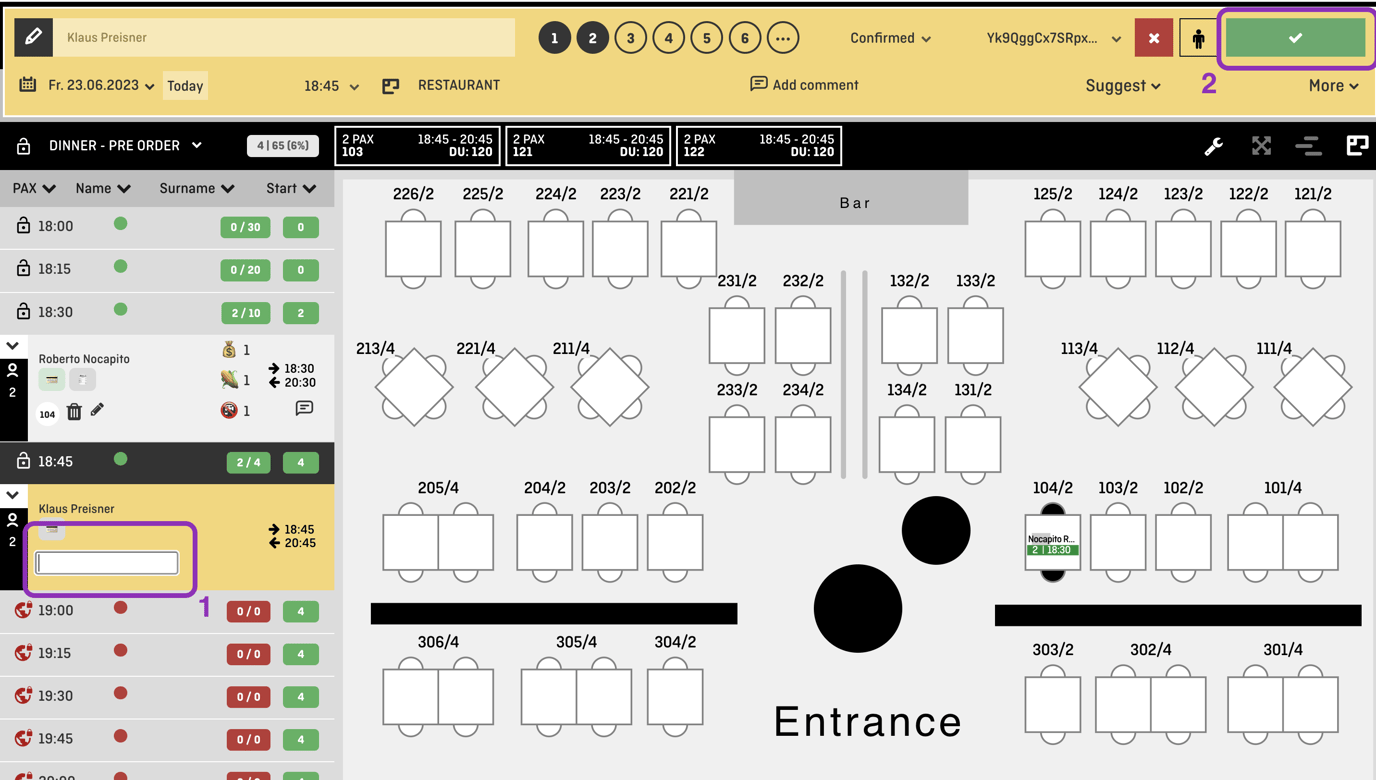Sort by Surname column header
Viewport: 1376px width, 780px height.
[196, 188]
